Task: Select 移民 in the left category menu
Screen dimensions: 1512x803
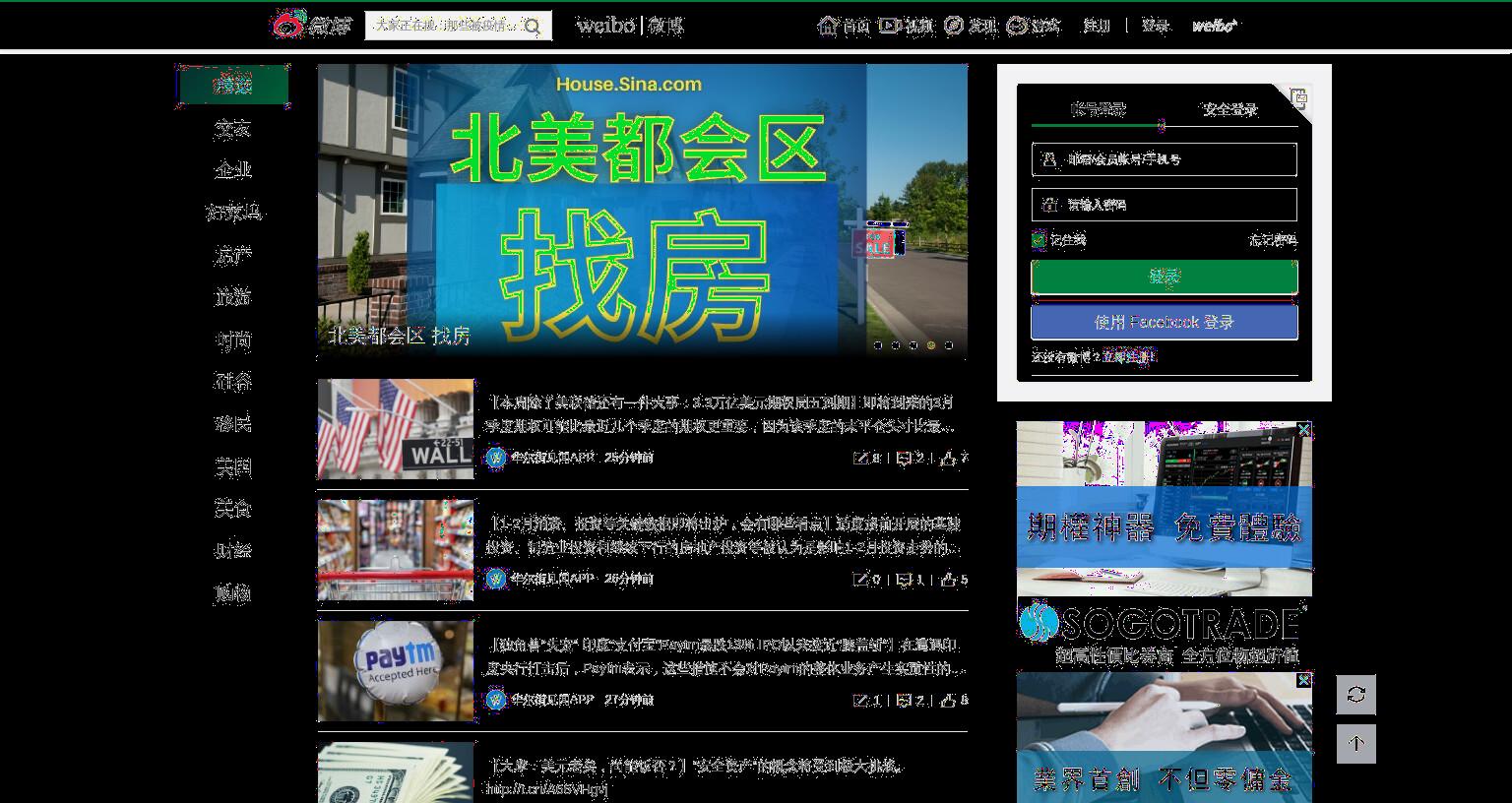Action: tap(233, 424)
